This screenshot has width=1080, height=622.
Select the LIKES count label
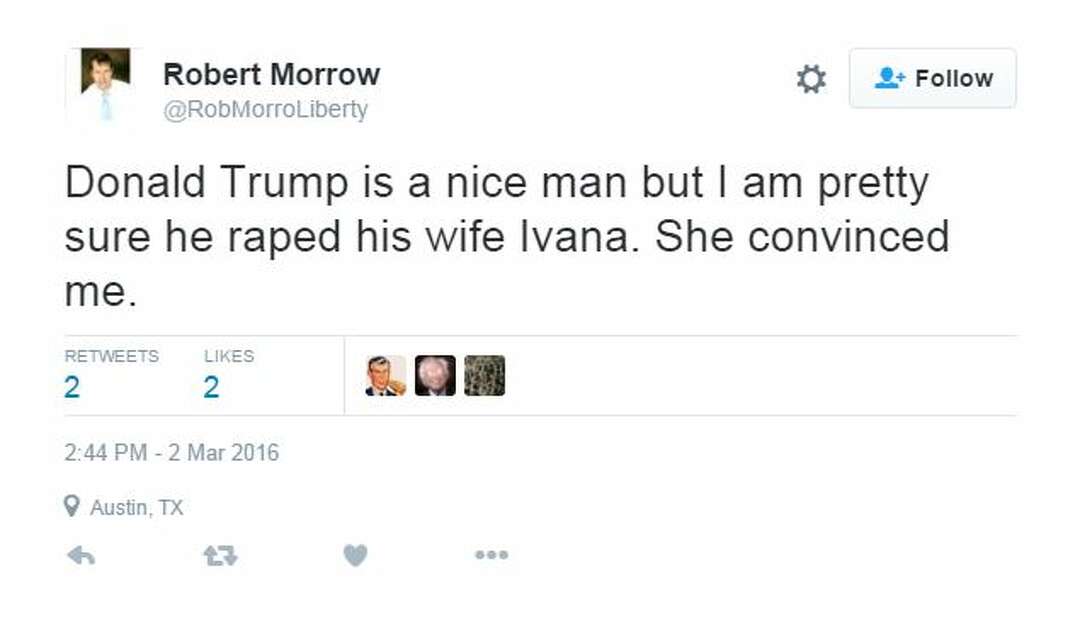click(x=228, y=355)
